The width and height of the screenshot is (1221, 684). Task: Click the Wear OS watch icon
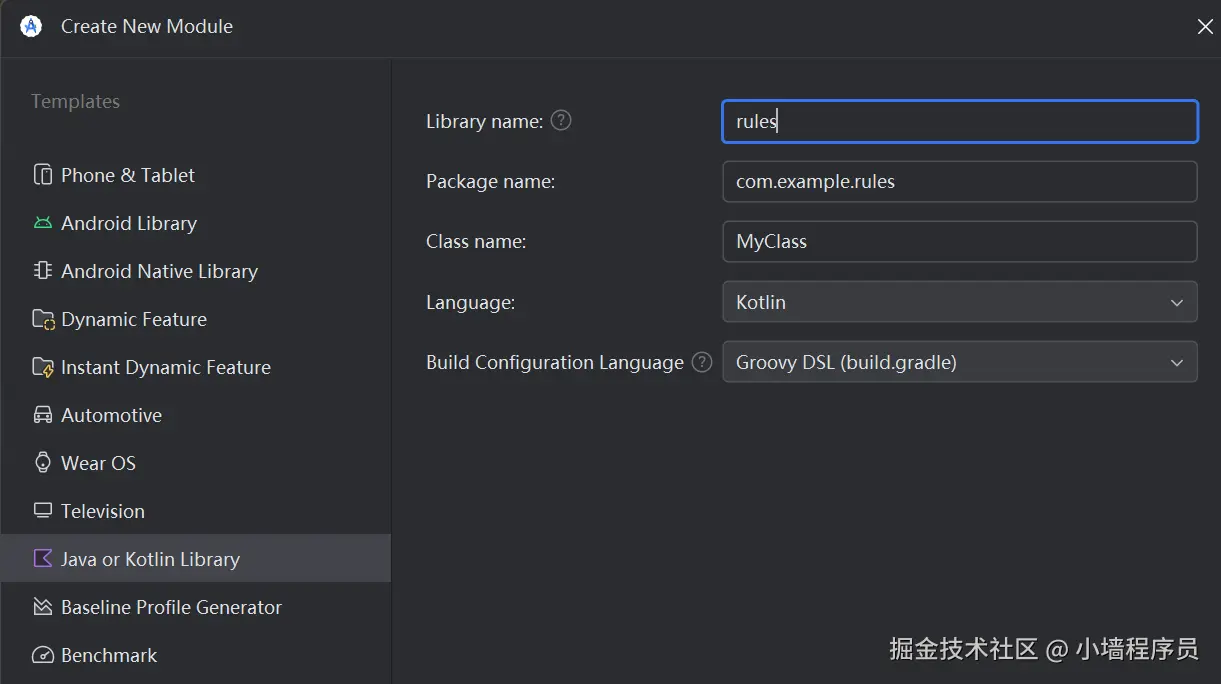pyautogui.click(x=43, y=463)
